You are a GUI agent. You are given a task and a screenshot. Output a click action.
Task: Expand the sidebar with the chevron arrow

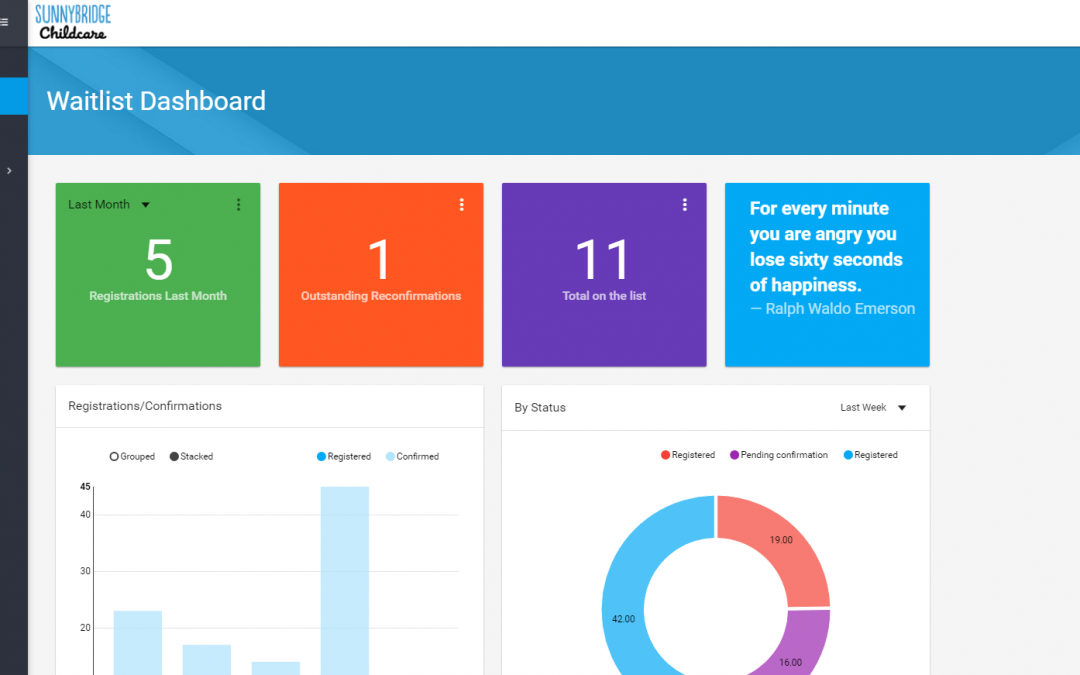(9, 171)
